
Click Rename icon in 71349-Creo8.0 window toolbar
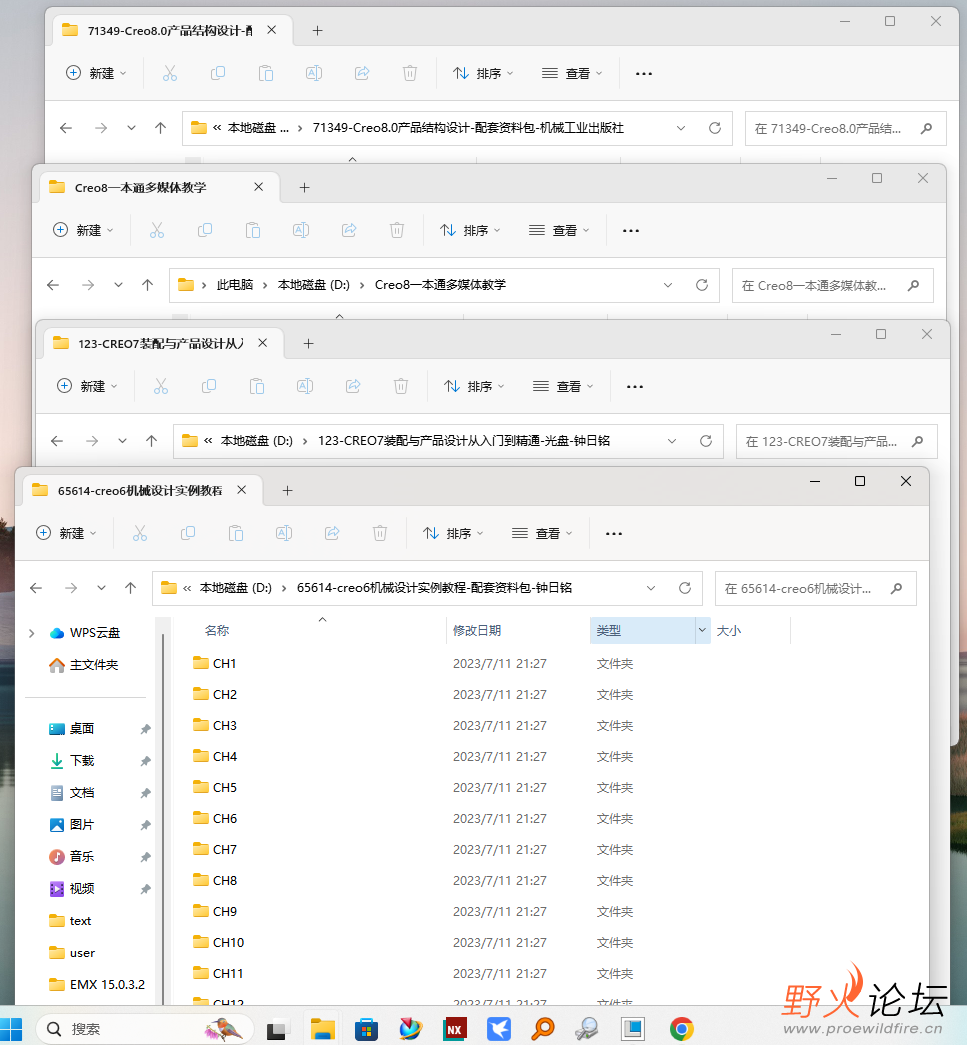(314, 73)
